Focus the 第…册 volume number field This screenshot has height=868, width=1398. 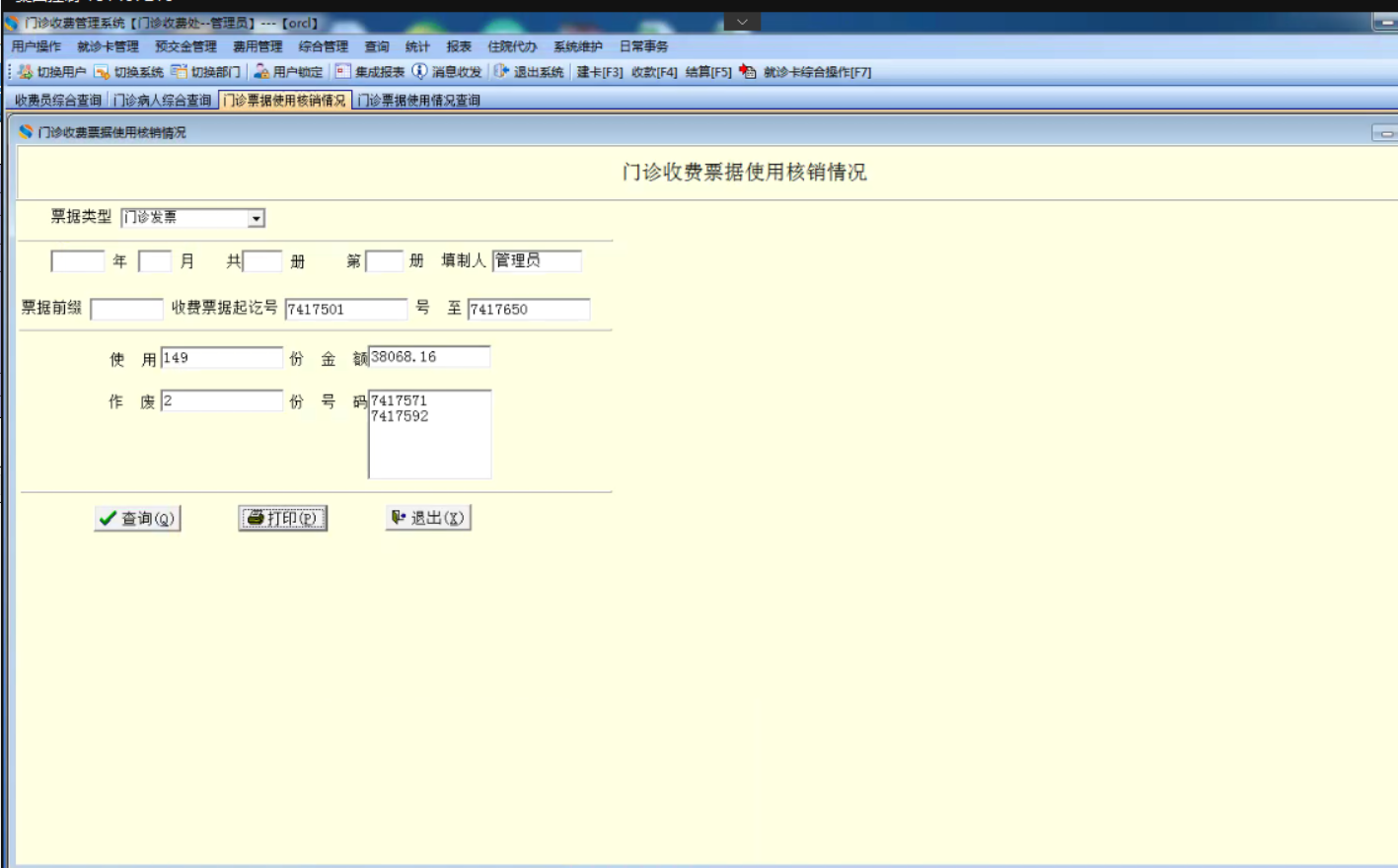click(x=385, y=261)
